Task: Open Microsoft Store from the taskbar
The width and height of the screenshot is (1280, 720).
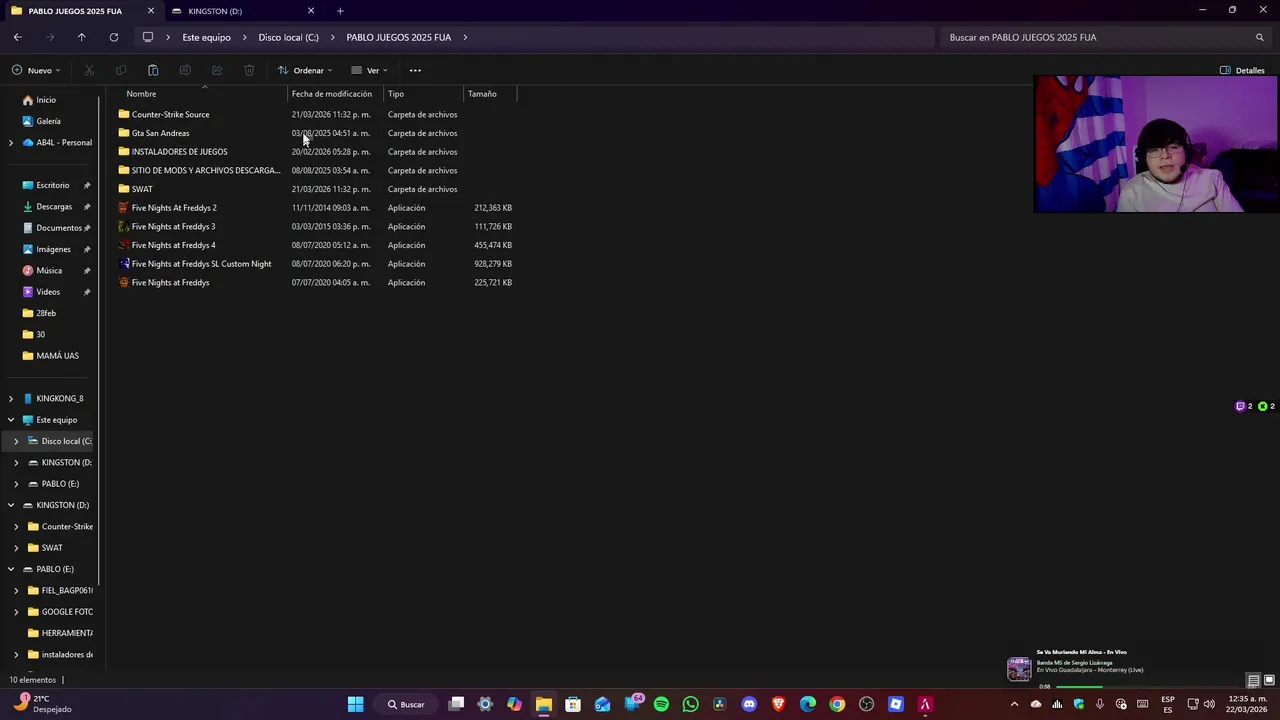Action: tap(573, 704)
